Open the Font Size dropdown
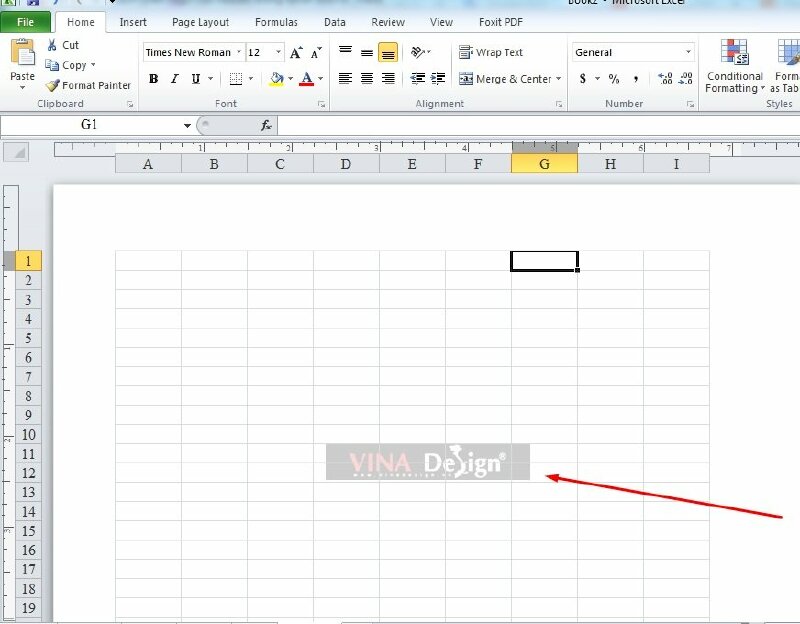 [278, 51]
